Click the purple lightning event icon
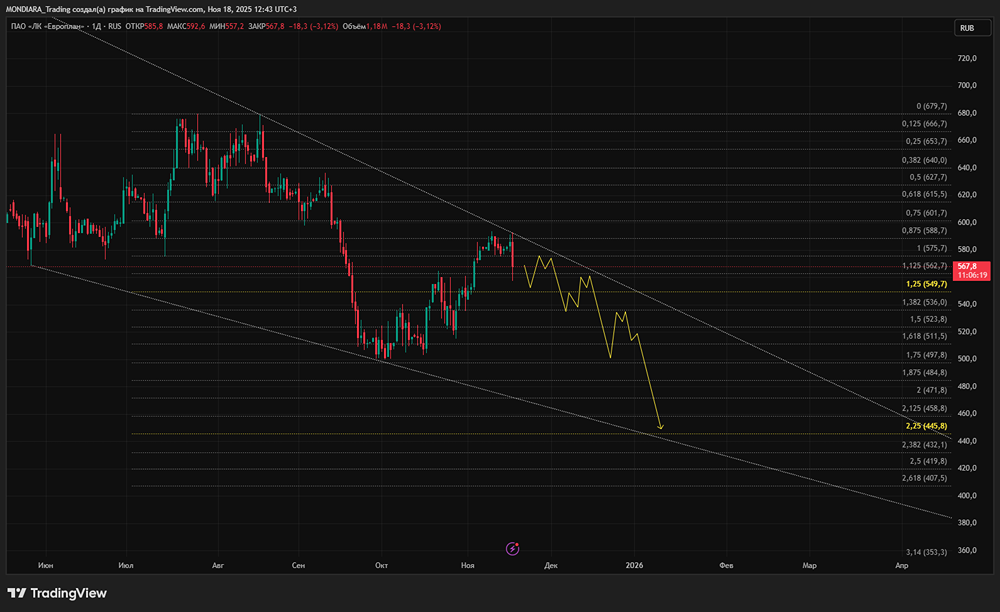The height and width of the screenshot is (612, 1000). click(512, 548)
